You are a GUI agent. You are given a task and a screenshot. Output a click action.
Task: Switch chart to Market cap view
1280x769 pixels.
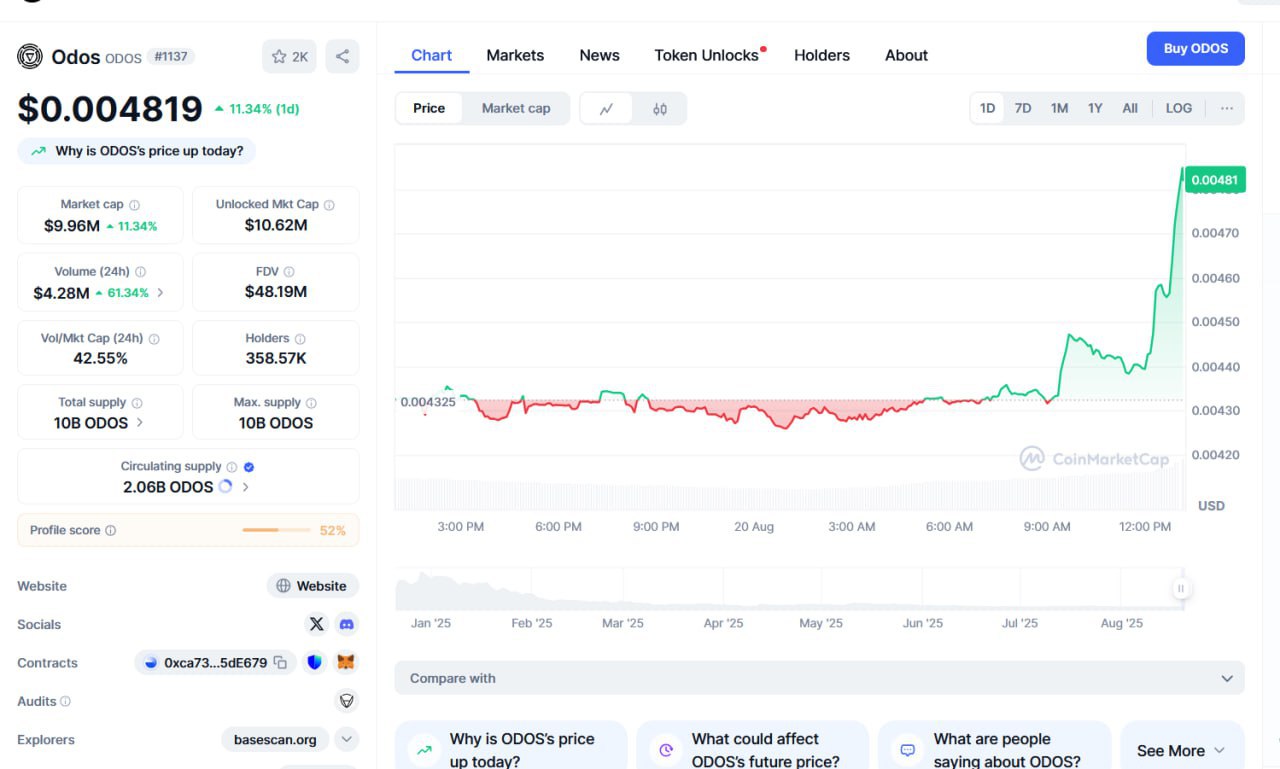point(516,109)
